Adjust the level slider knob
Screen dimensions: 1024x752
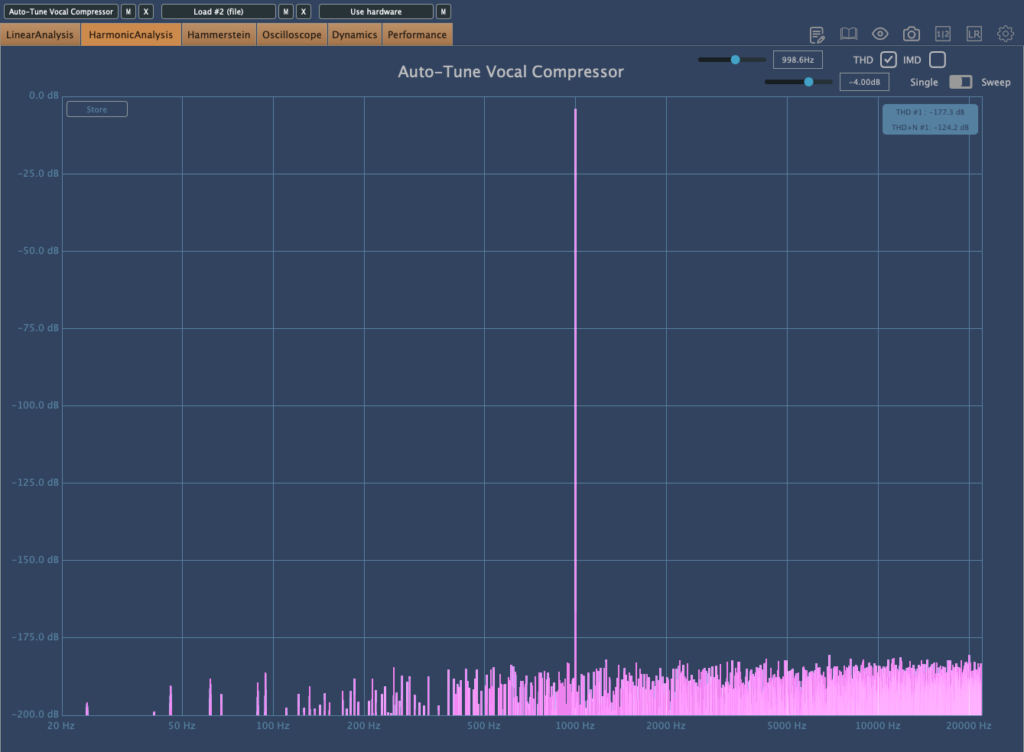(808, 82)
